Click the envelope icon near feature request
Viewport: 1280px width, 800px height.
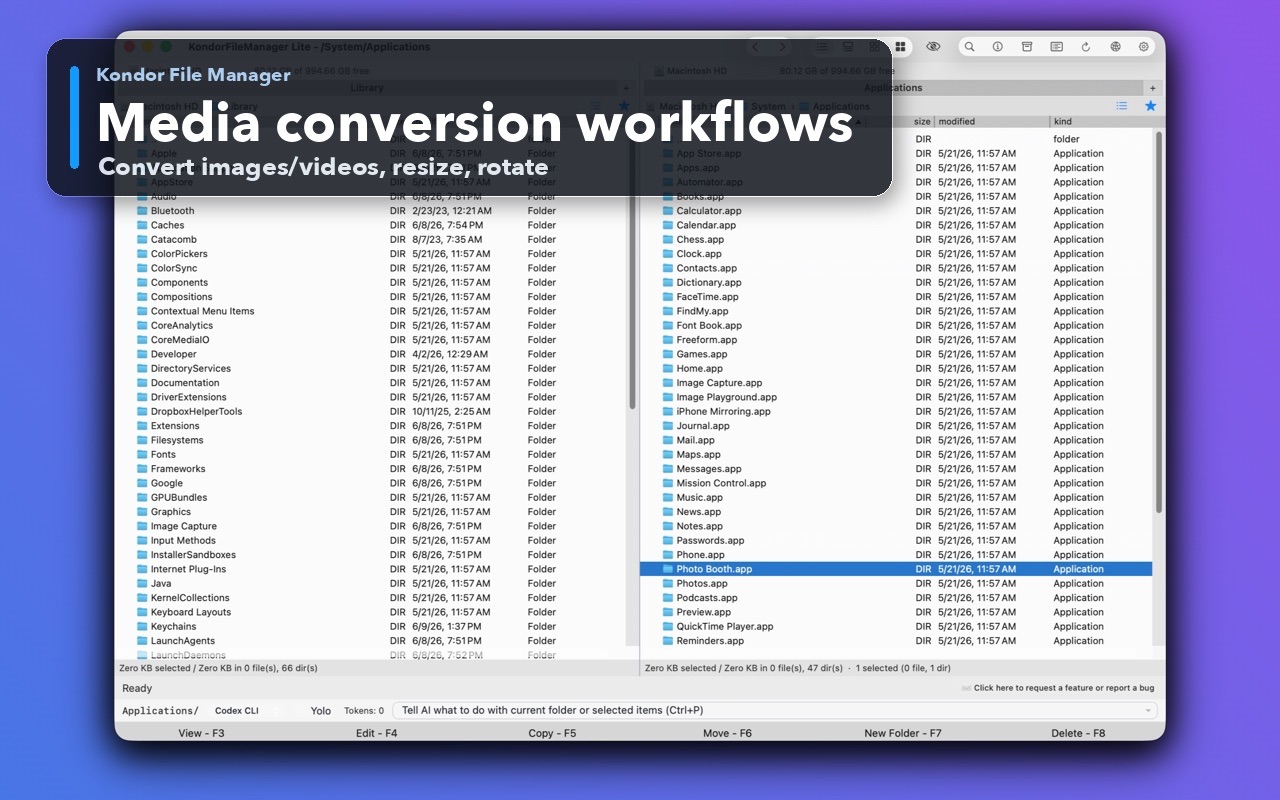(x=966, y=688)
